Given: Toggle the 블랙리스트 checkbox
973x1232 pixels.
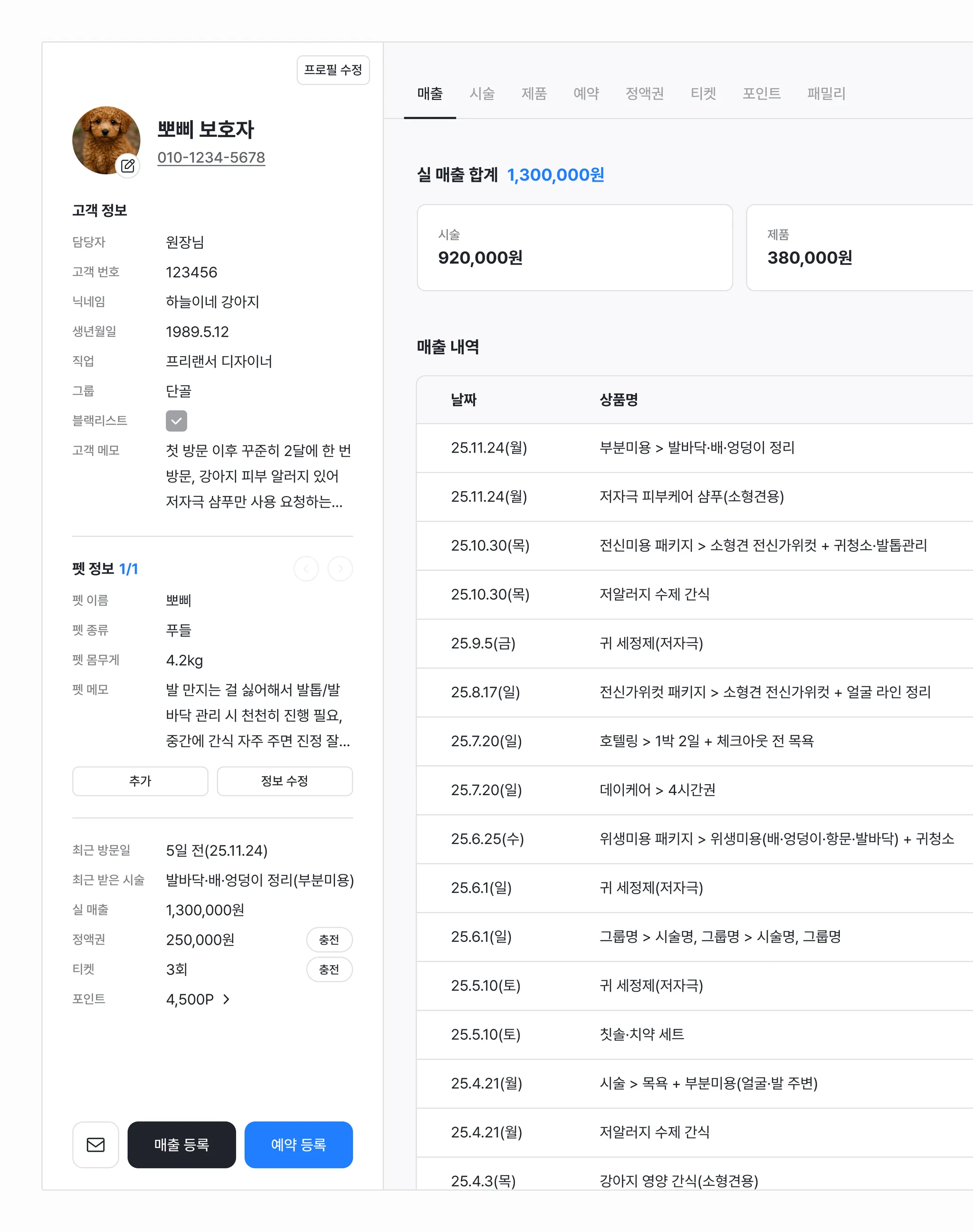Looking at the screenshot, I should coord(177,421).
